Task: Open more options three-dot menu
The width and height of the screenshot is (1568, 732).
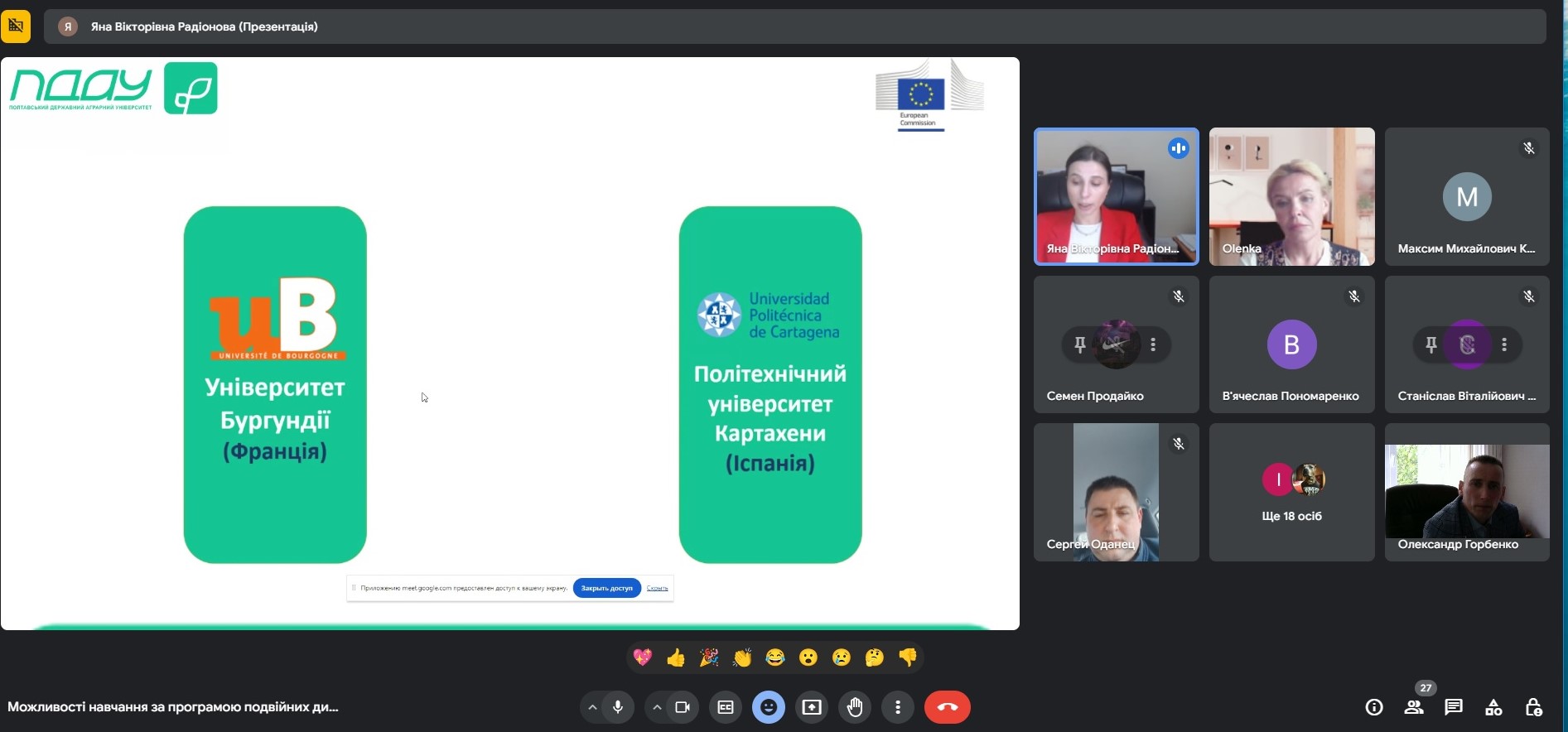Action: [898, 707]
